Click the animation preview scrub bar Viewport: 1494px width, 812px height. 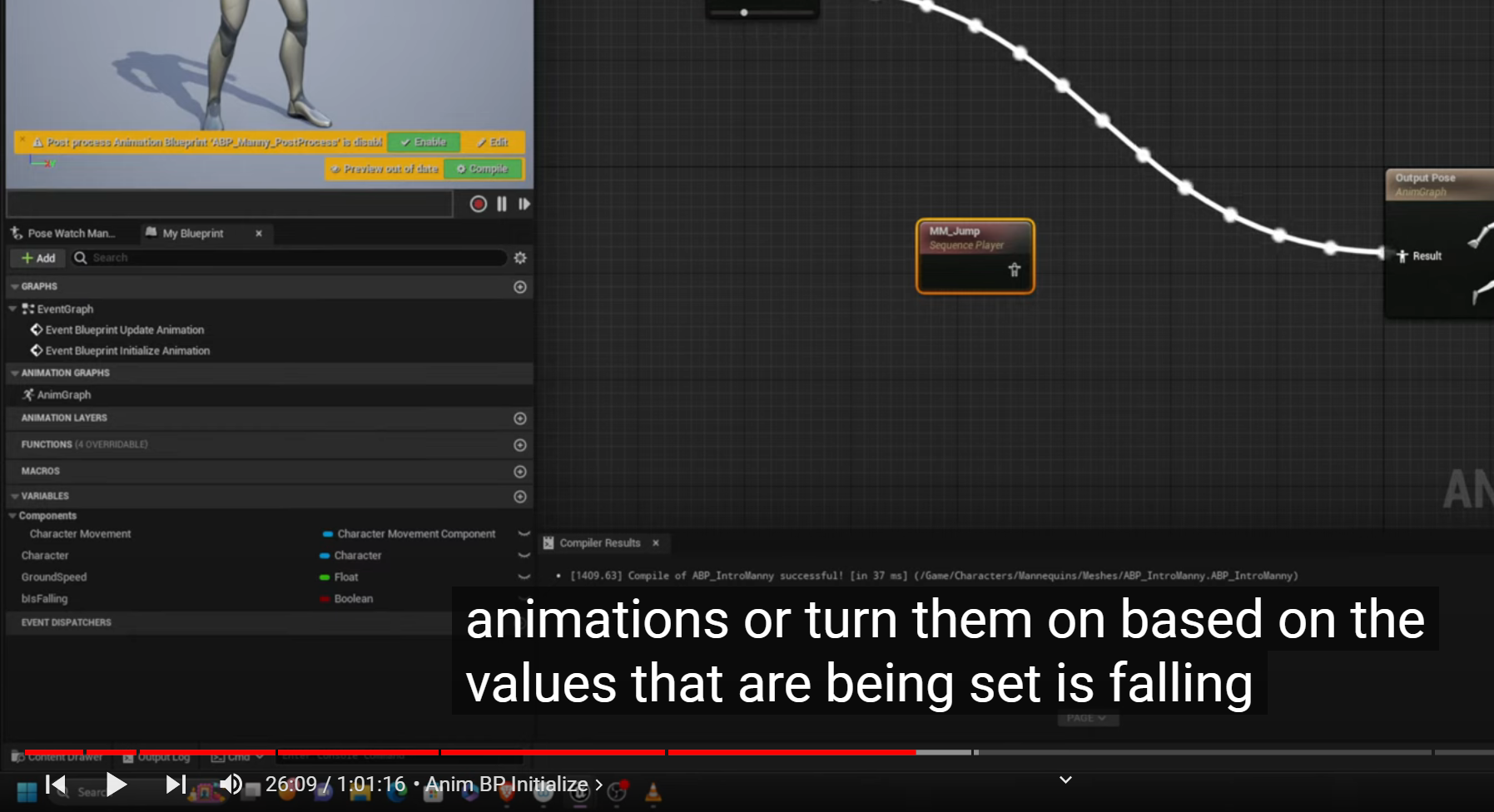230,204
